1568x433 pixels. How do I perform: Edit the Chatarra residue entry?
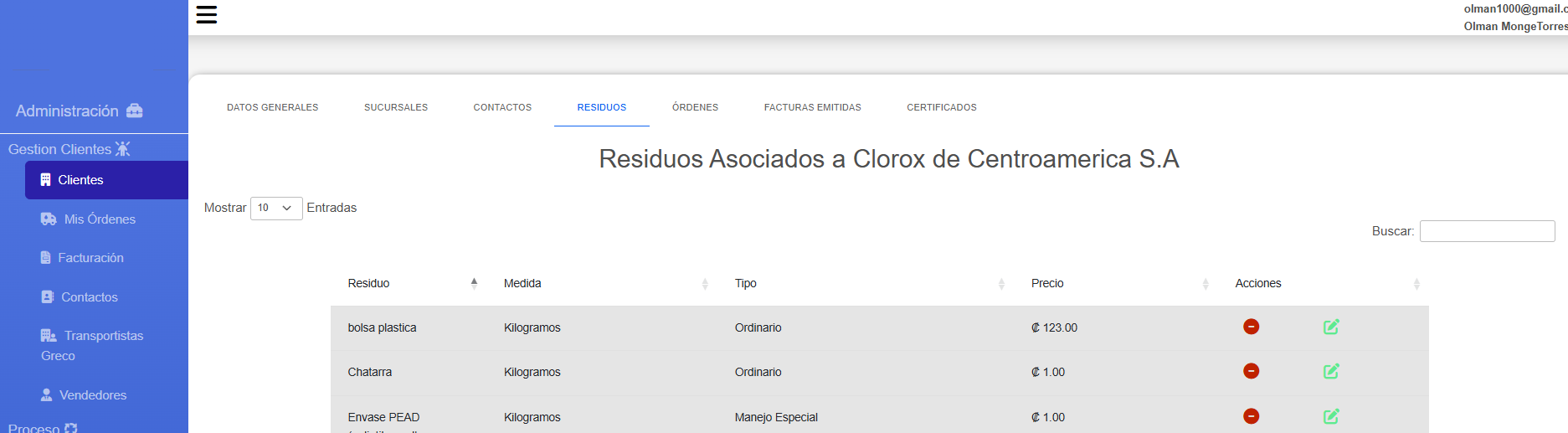point(1331,371)
